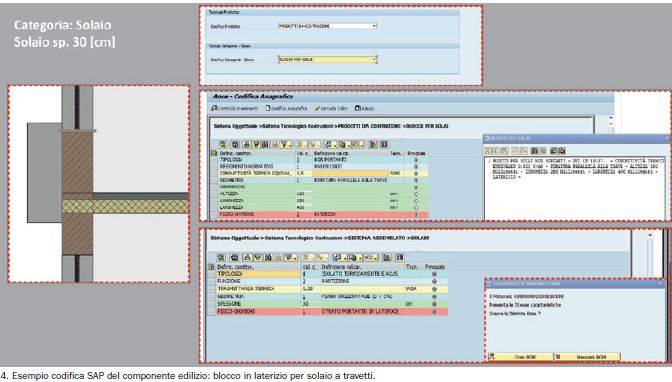Sort ascending in the BLOCCO PER SOLAI grid
This screenshot has width=672, height=382.
point(246,144)
